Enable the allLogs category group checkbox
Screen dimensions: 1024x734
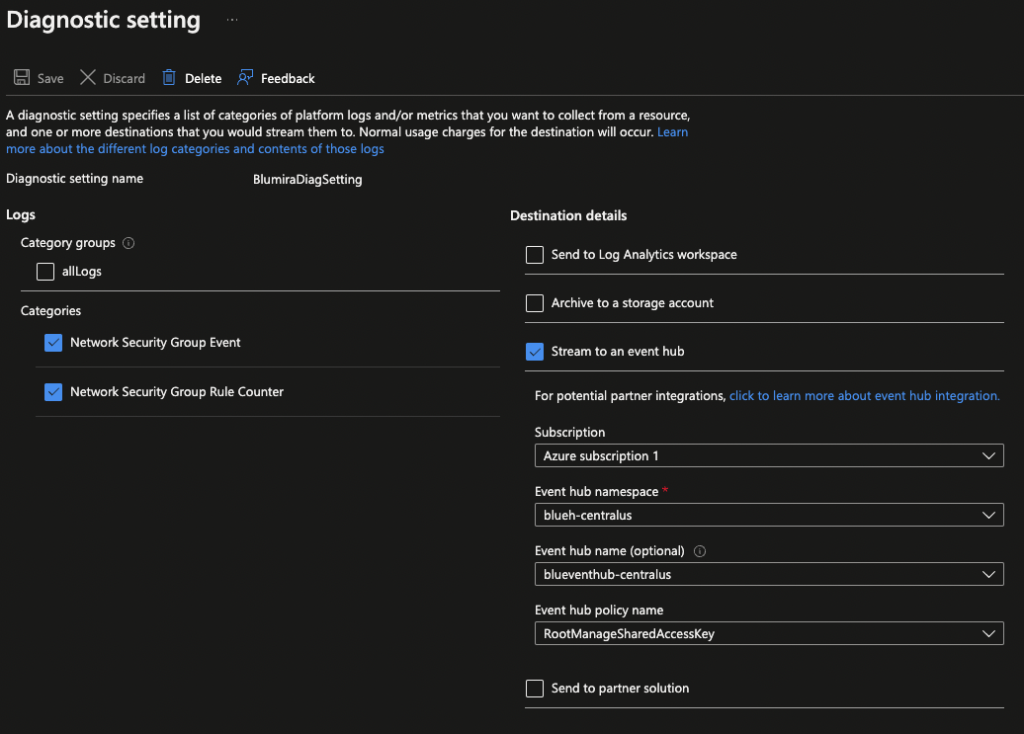coord(45,271)
